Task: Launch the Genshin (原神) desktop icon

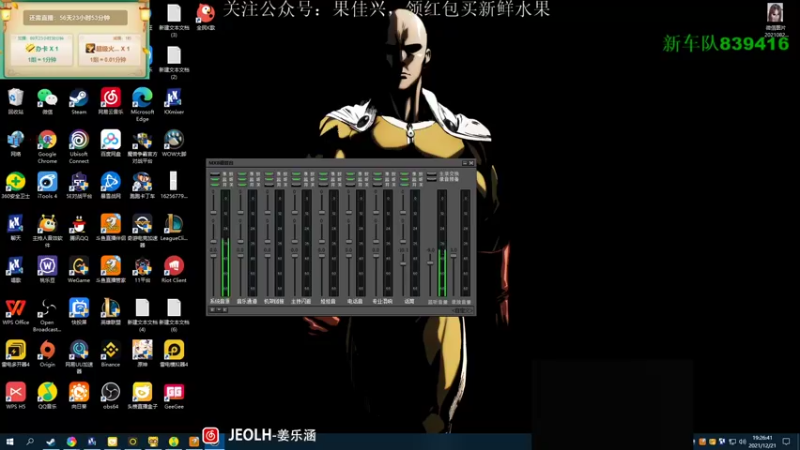Action: pos(142,354)
